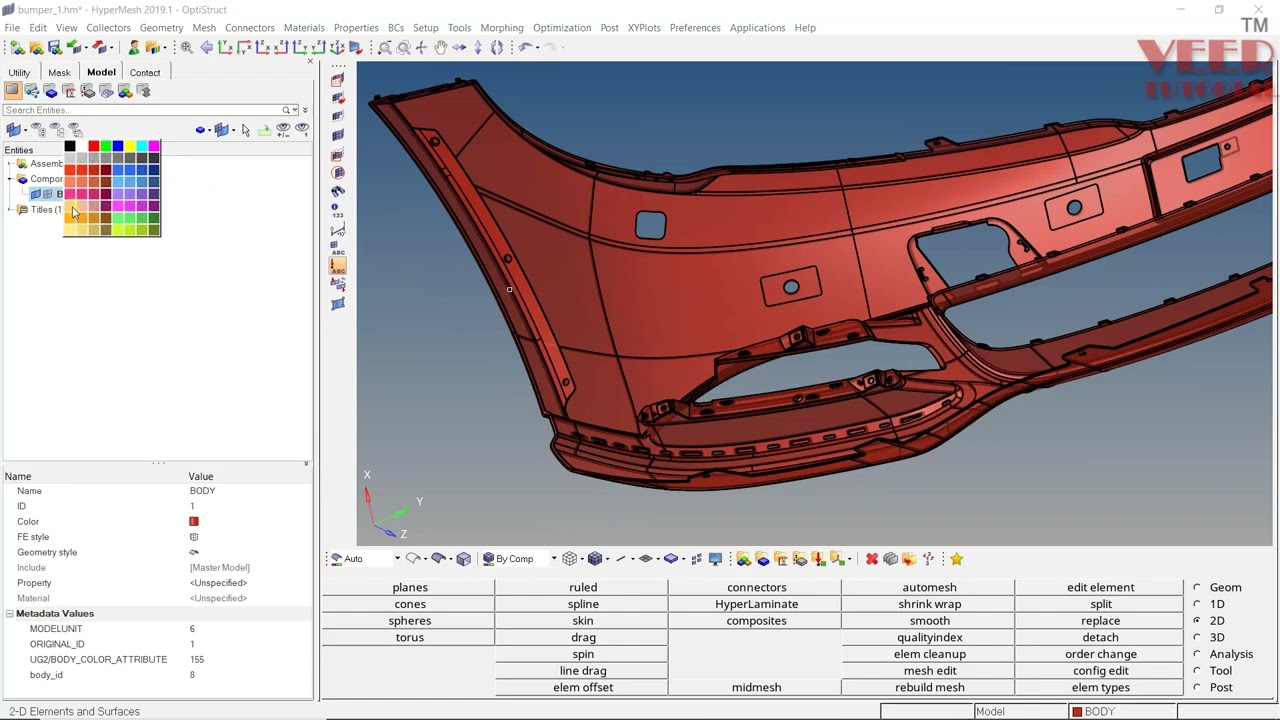Switch to the Mask tab

59,72
